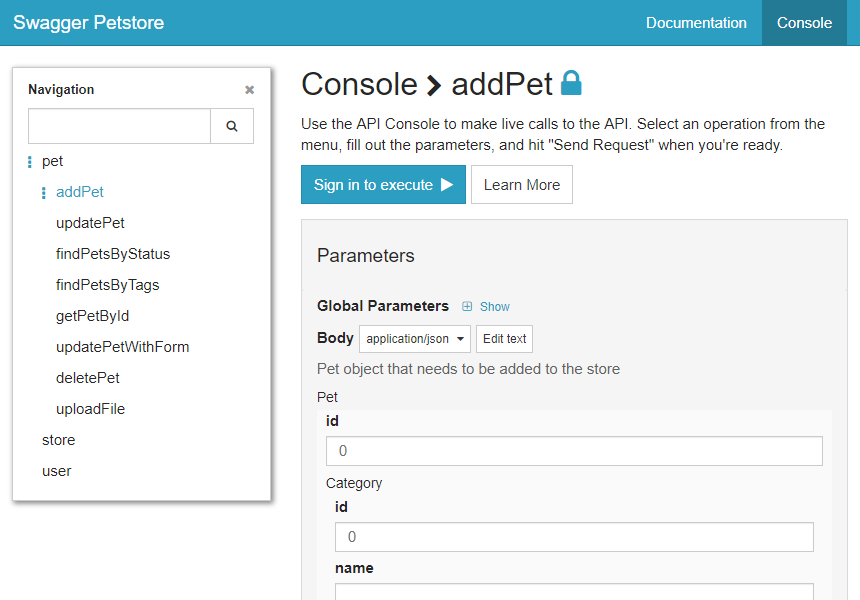Select findPetsByTags operation

click(108, 285)
